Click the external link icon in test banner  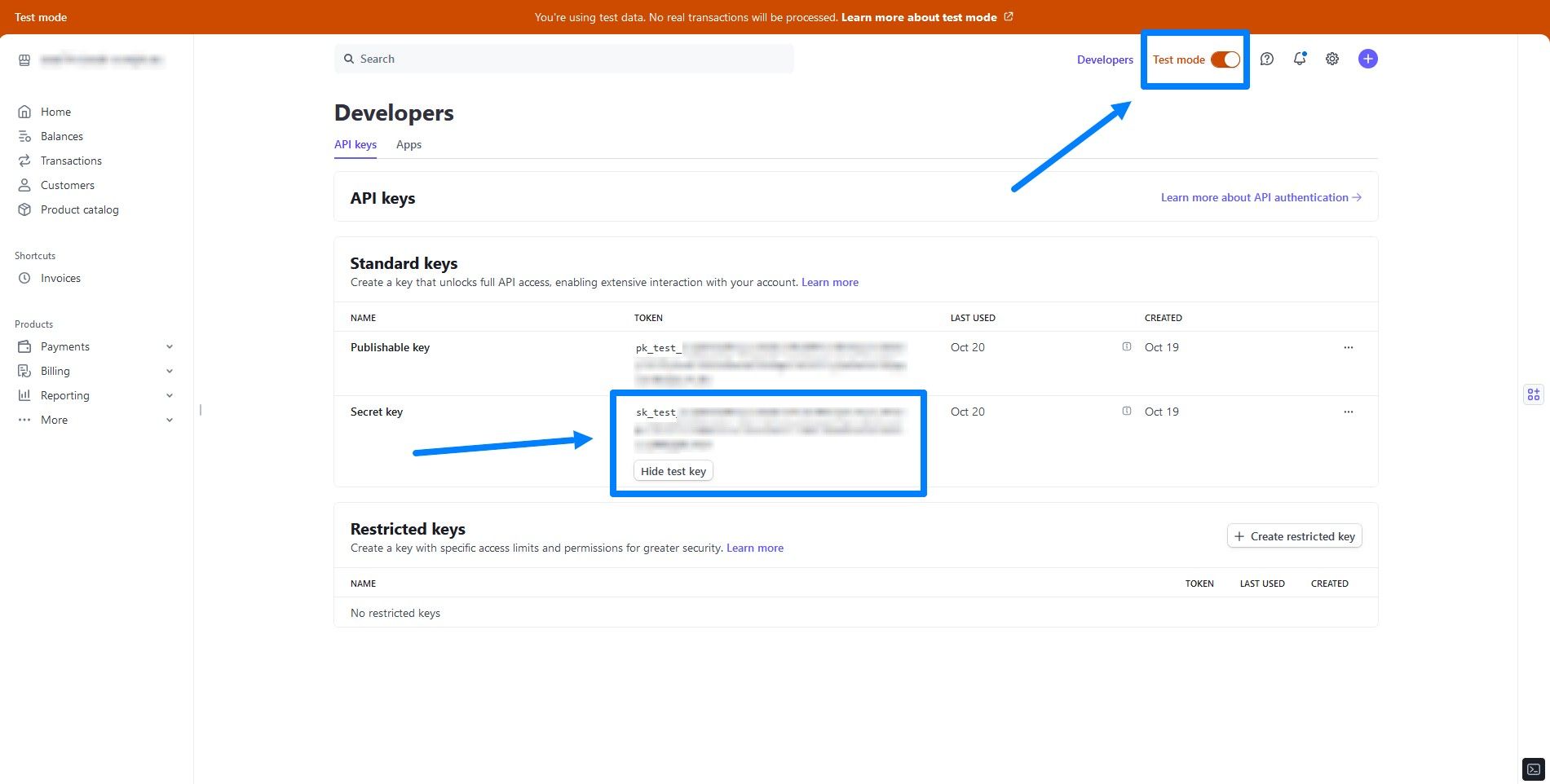tap(1009, 16)
